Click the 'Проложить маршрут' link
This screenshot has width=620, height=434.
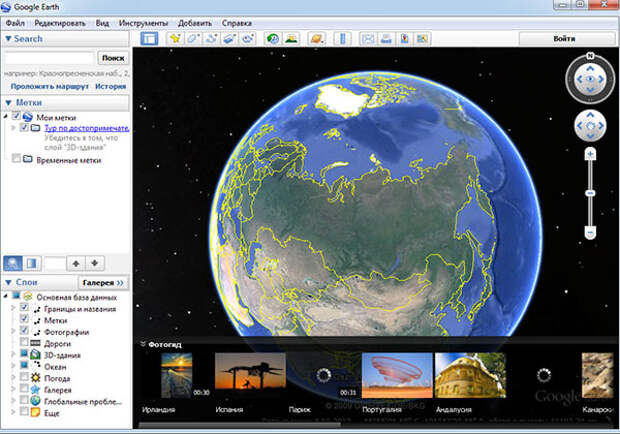(x=49, y=86)
